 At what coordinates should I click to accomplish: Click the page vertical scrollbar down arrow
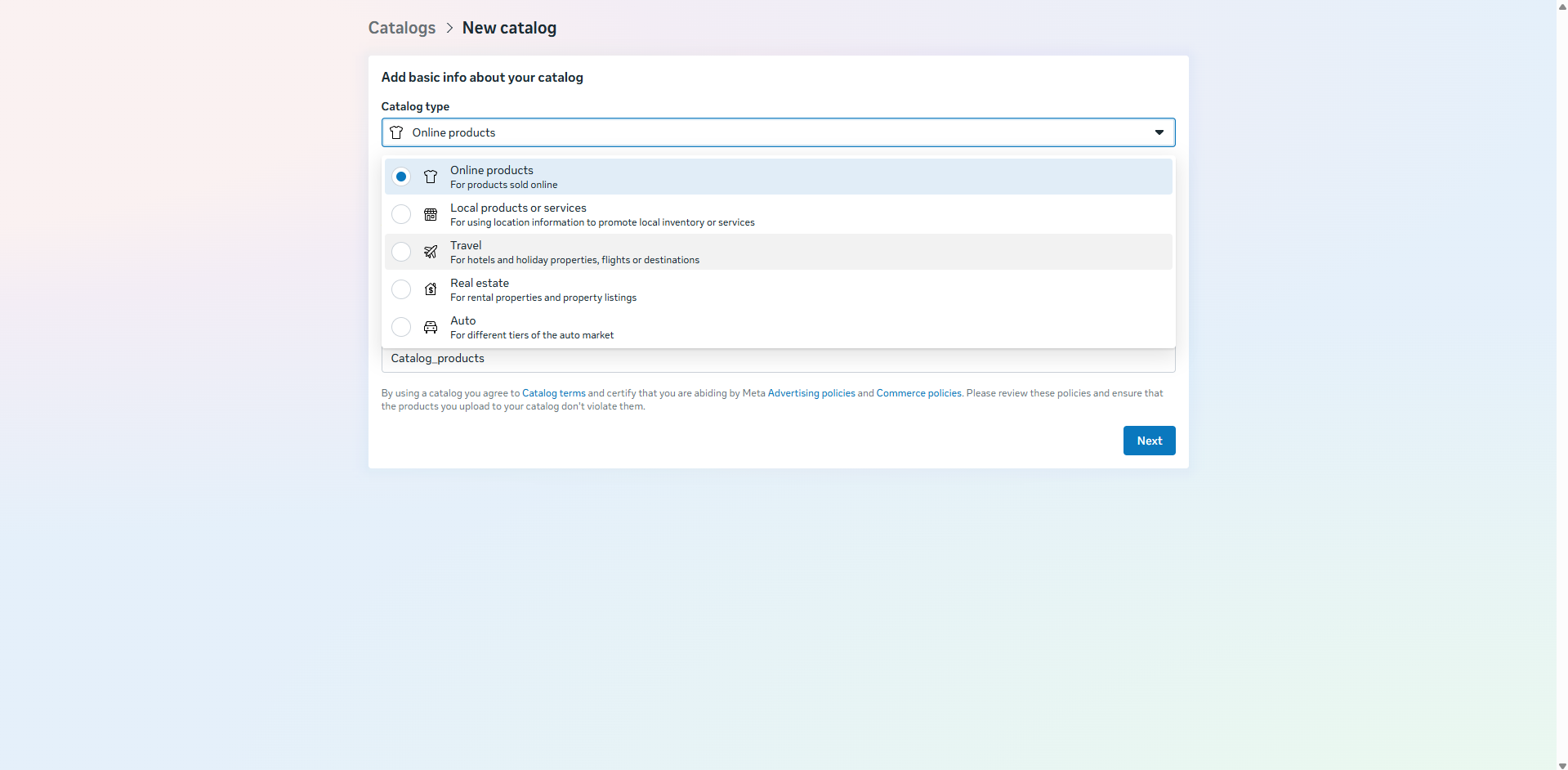point(1562,765)
